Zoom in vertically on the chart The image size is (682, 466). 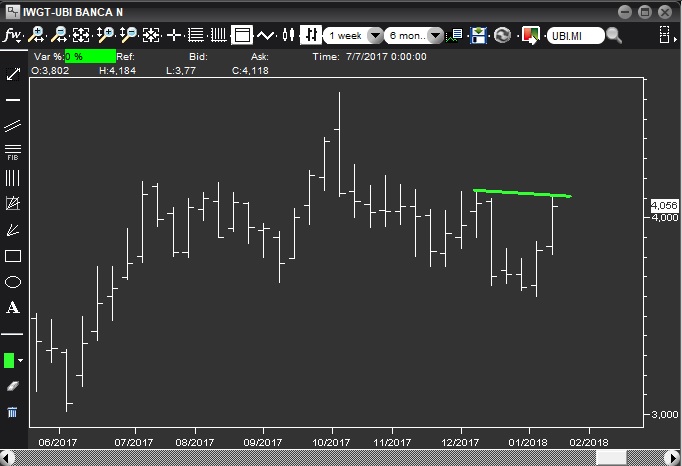[105, 35]
